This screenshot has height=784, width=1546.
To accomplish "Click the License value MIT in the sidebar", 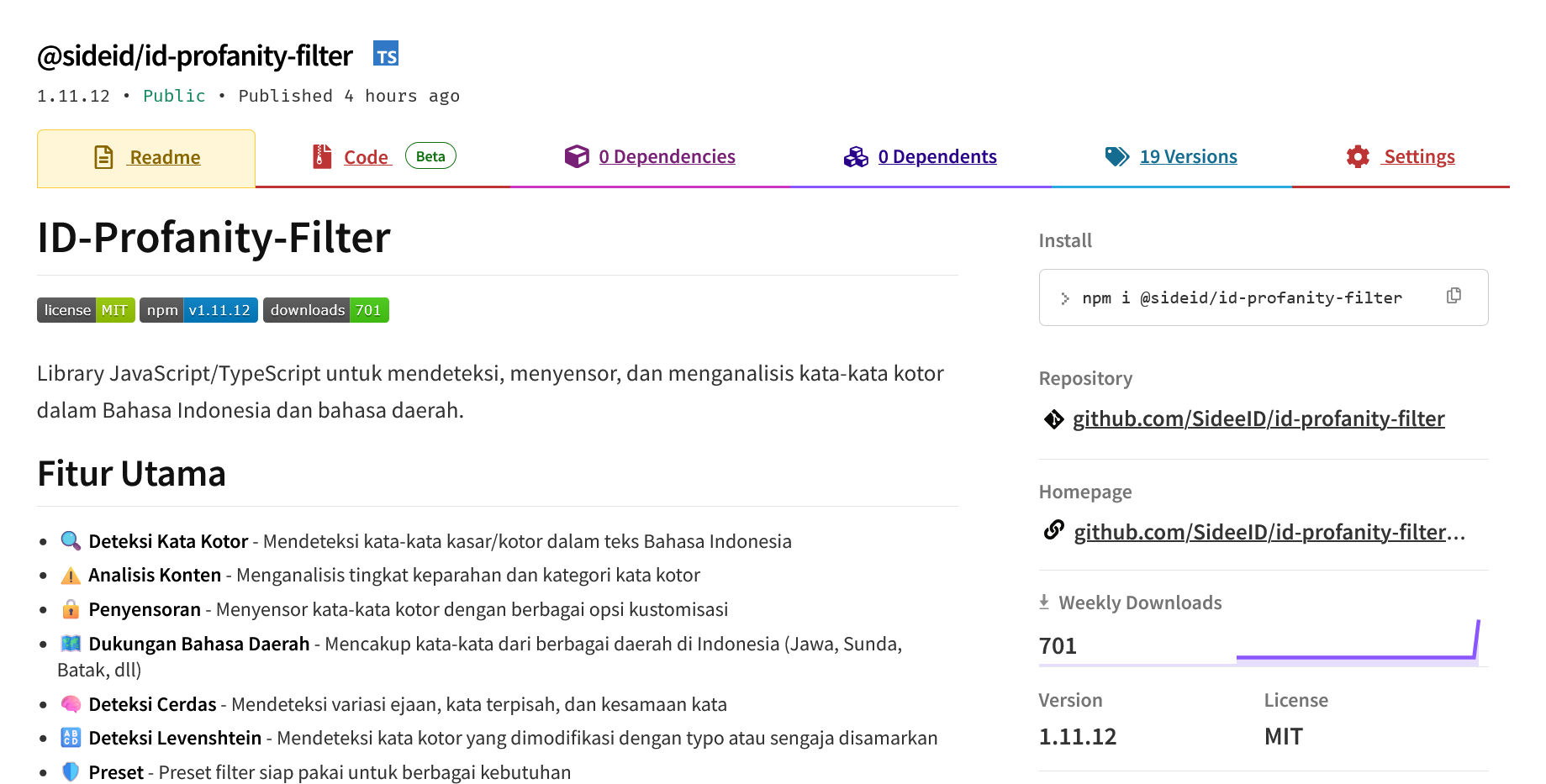I will [x=1283, y=737].
